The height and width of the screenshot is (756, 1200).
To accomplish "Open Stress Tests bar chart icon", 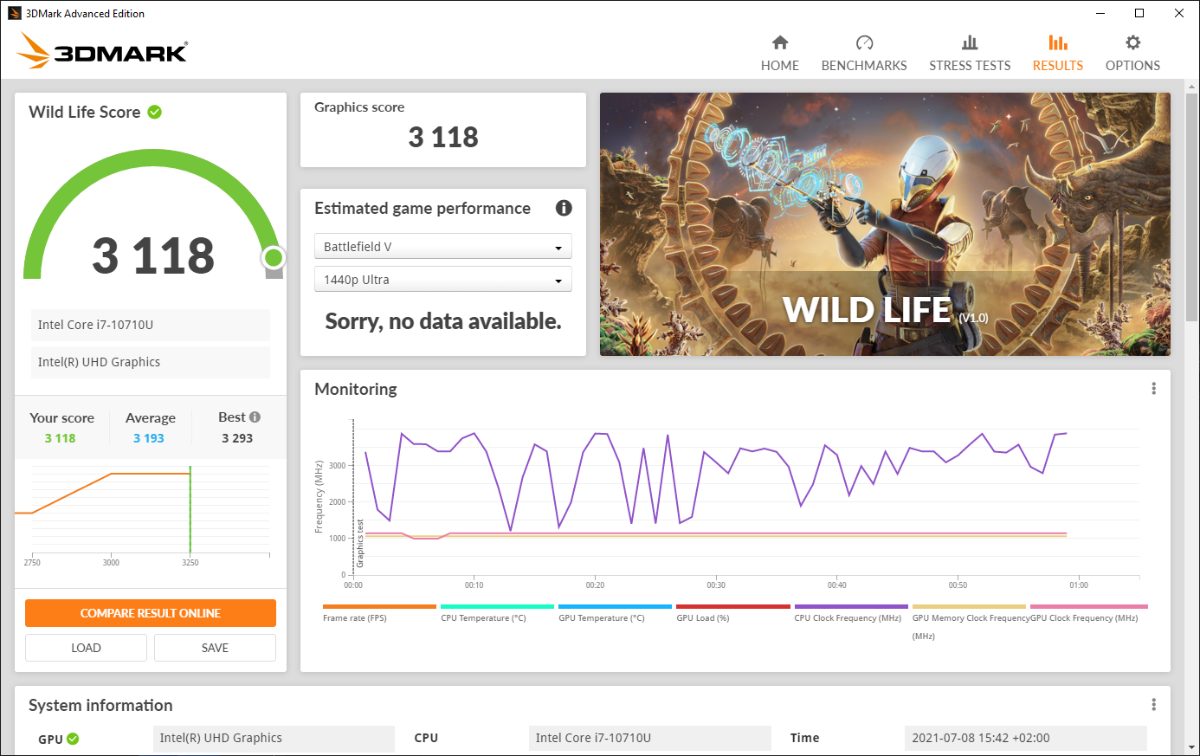I will [969, 43].
